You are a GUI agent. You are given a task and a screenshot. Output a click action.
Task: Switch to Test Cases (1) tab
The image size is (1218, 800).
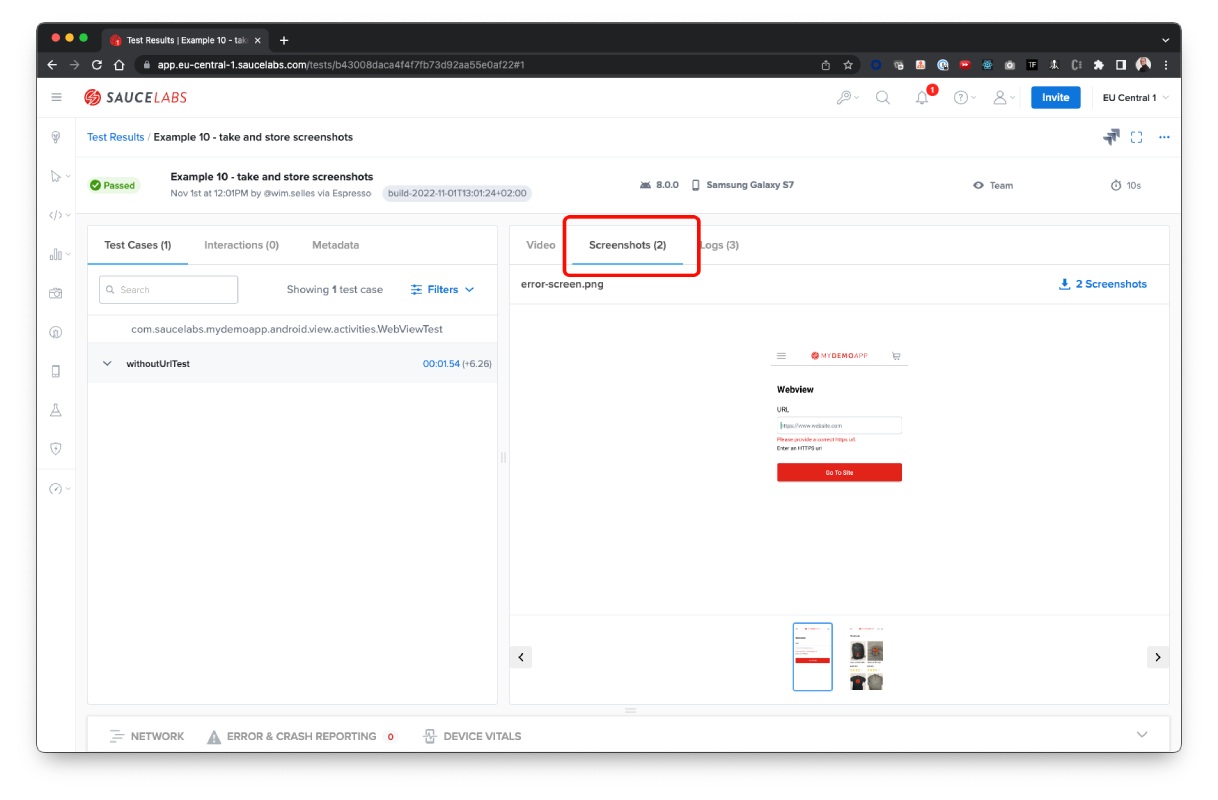(138, 245)
